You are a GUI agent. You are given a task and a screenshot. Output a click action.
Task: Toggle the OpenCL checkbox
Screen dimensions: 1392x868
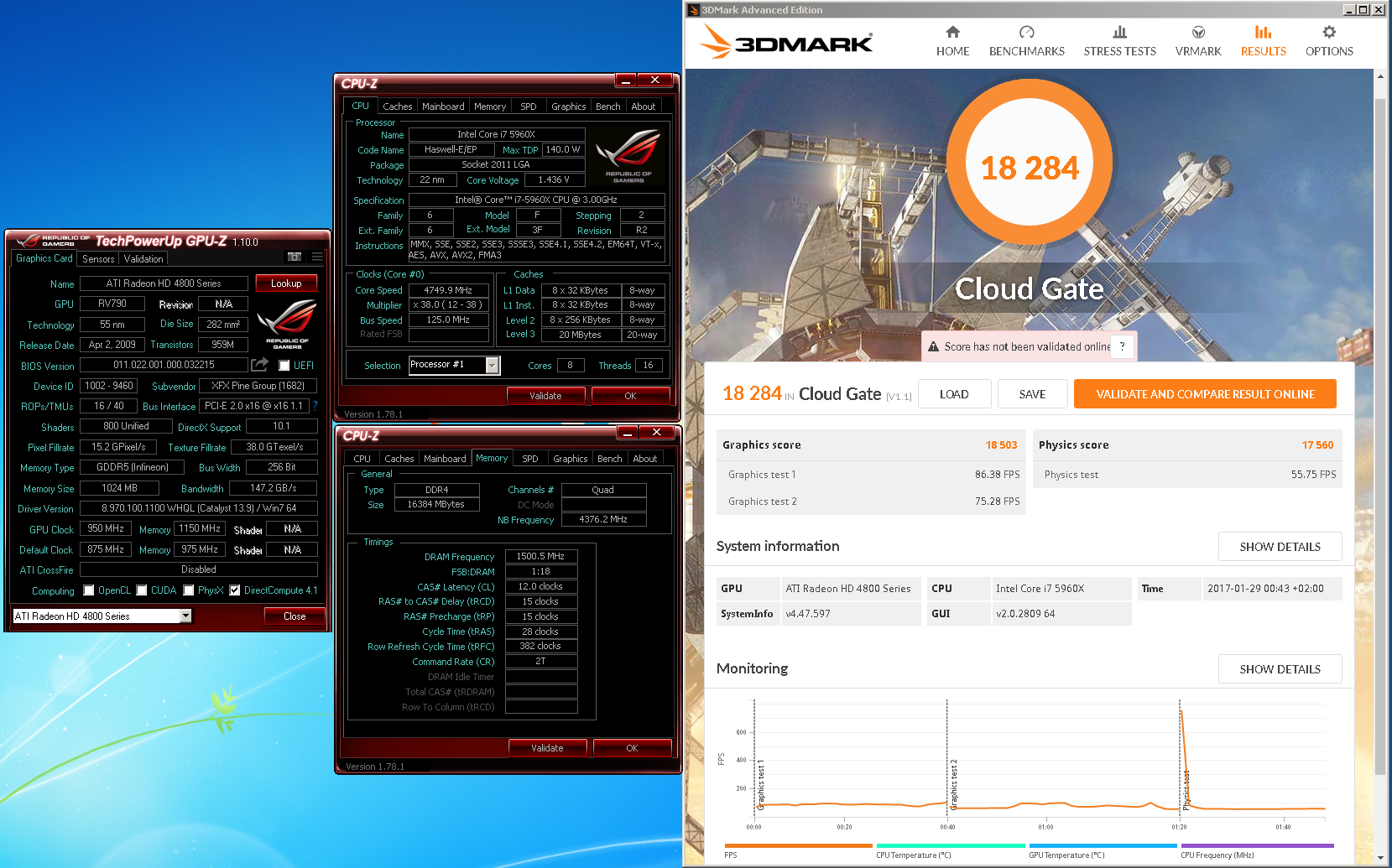(x=89, y=590)
